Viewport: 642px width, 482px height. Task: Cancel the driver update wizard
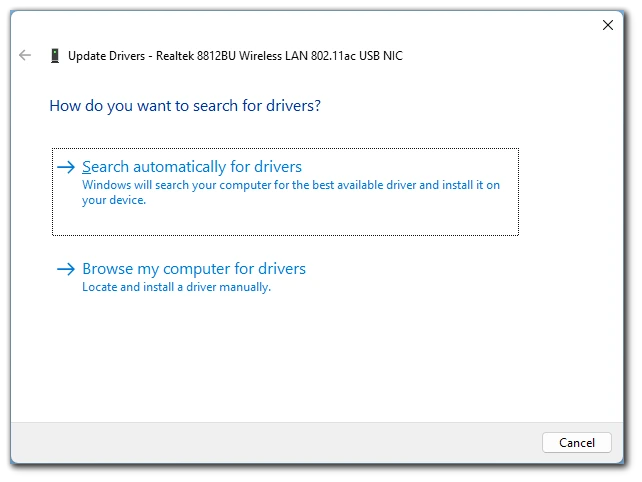click(576, 442)
